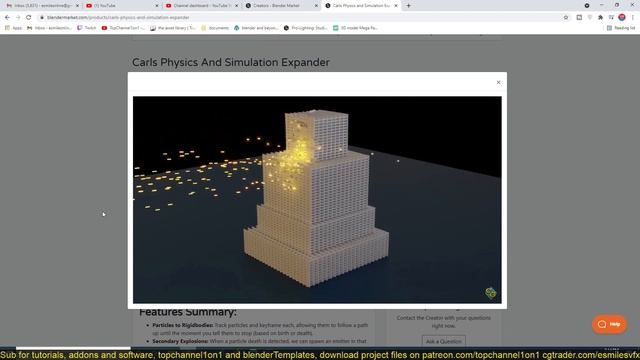
Task: Close the Channel dashboard tab
Action: point(236,6)
